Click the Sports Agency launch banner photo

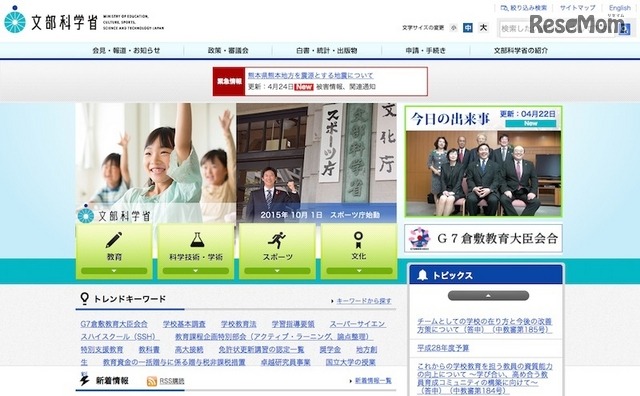click(x=316, y=162)
